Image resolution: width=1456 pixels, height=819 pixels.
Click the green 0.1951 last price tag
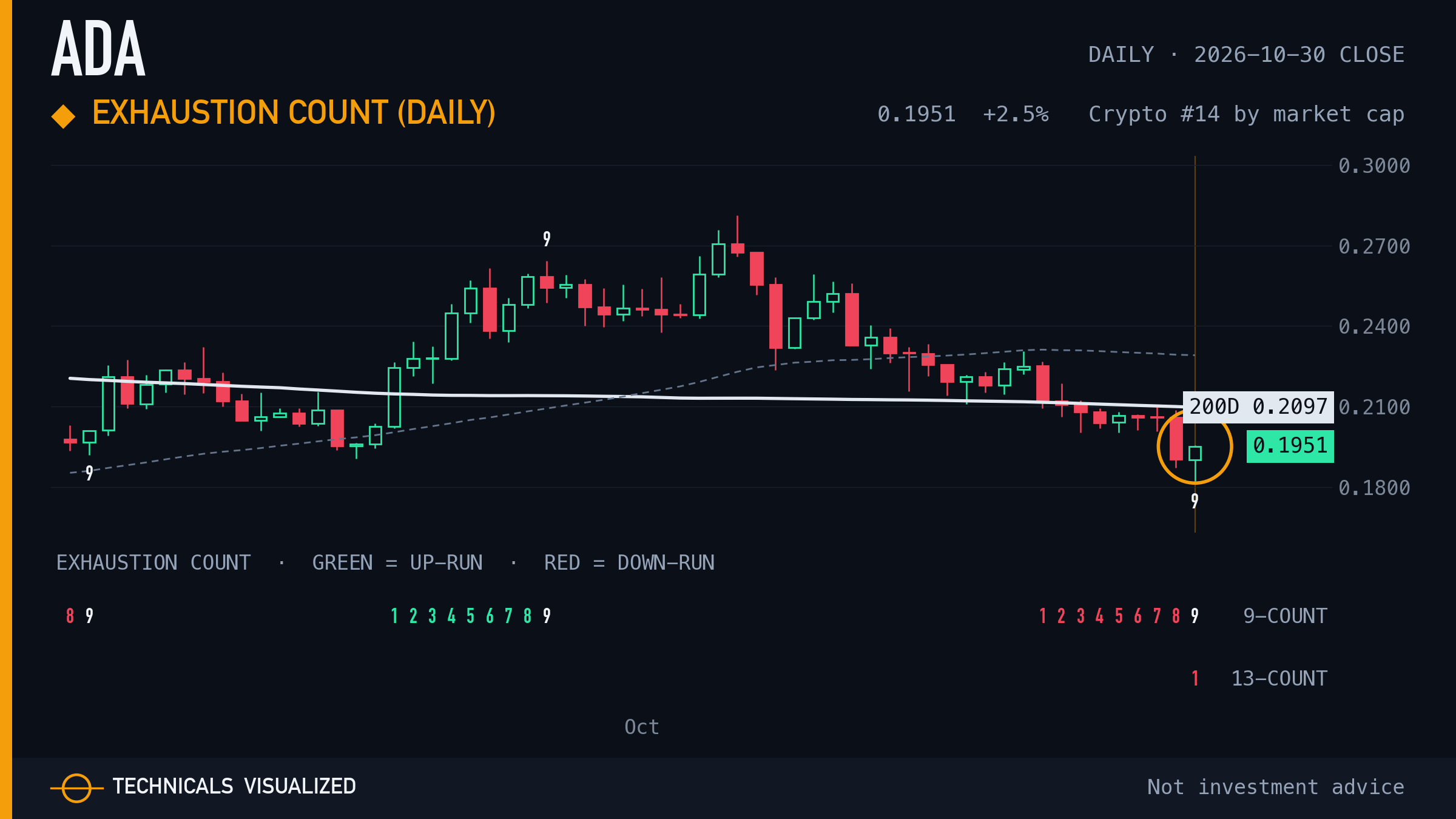coord(1290,446)
